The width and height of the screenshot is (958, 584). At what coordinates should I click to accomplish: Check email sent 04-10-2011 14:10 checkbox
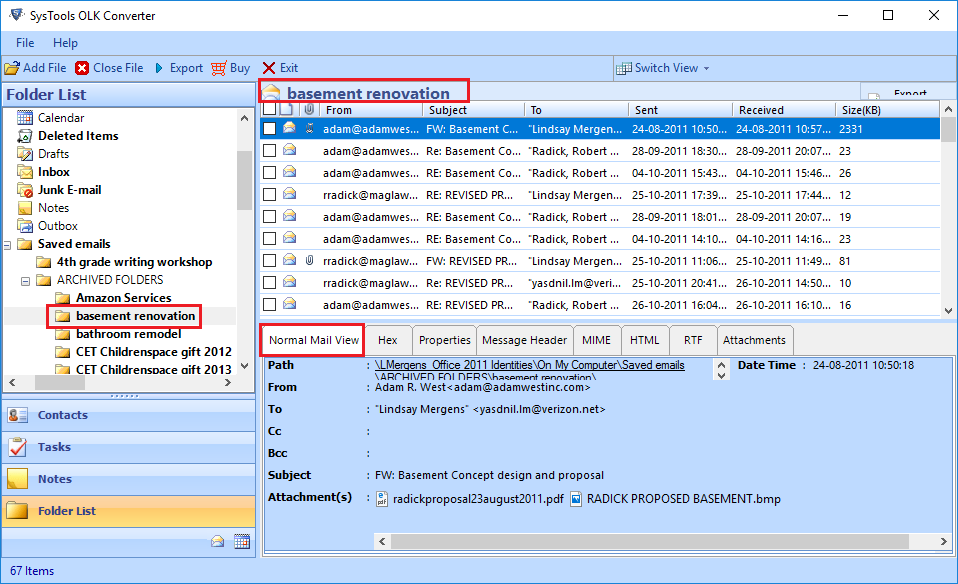(269, 239)
